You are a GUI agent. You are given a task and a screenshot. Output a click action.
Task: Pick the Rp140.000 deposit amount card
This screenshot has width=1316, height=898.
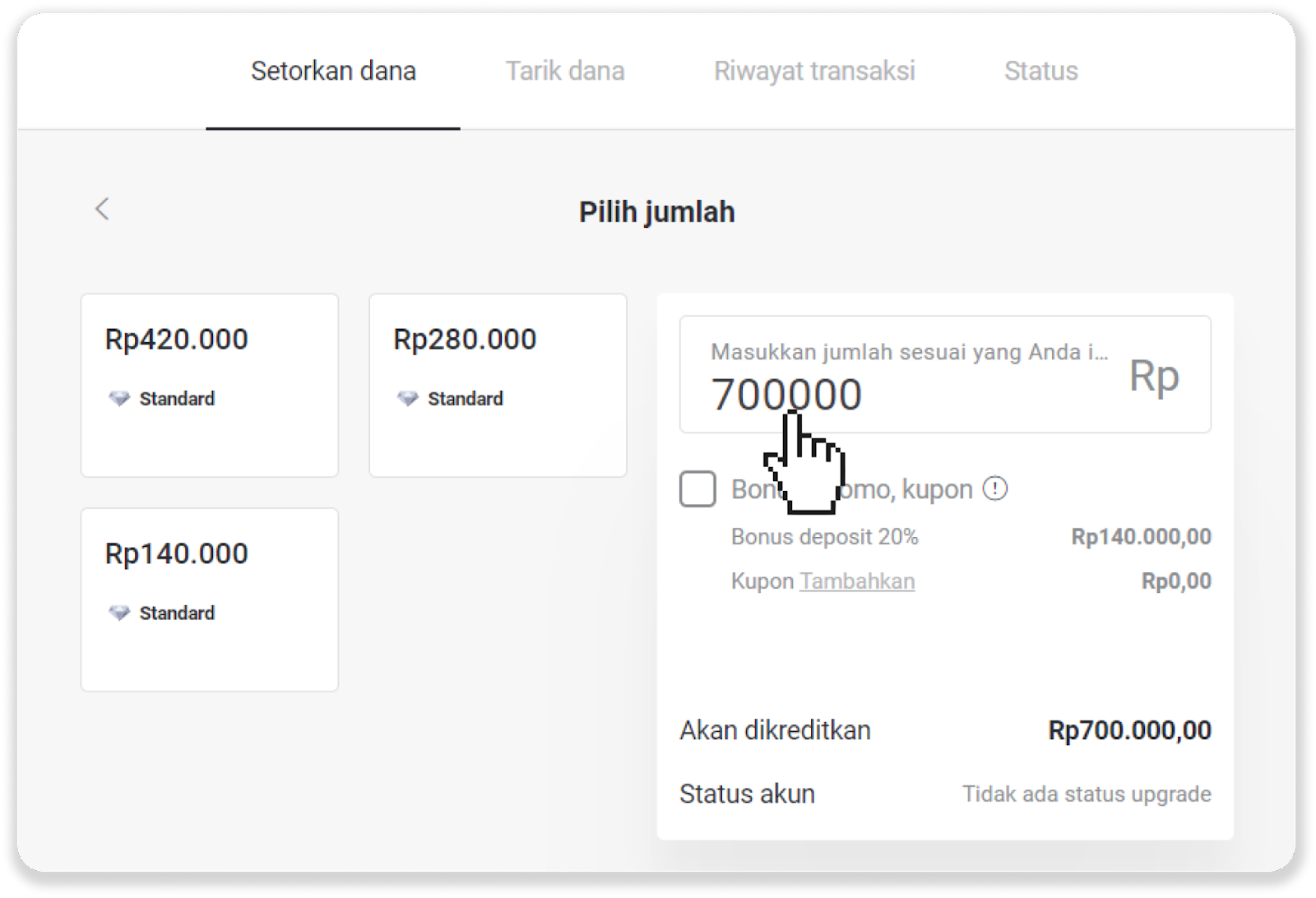pos(210,599)
